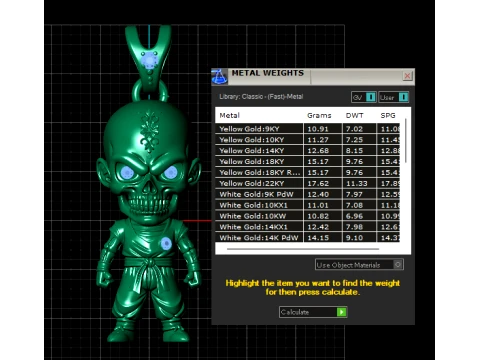Click the 10.91 grams cell
The width and height of the screenshot is (480, 360).
323,129
